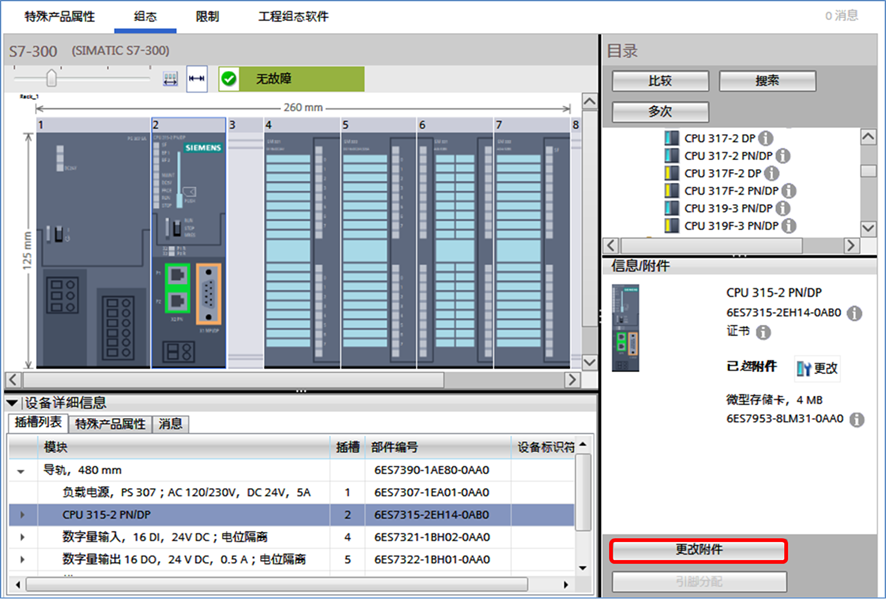Open the certificate info icon
886x599 pixels.
click(763, 332)
